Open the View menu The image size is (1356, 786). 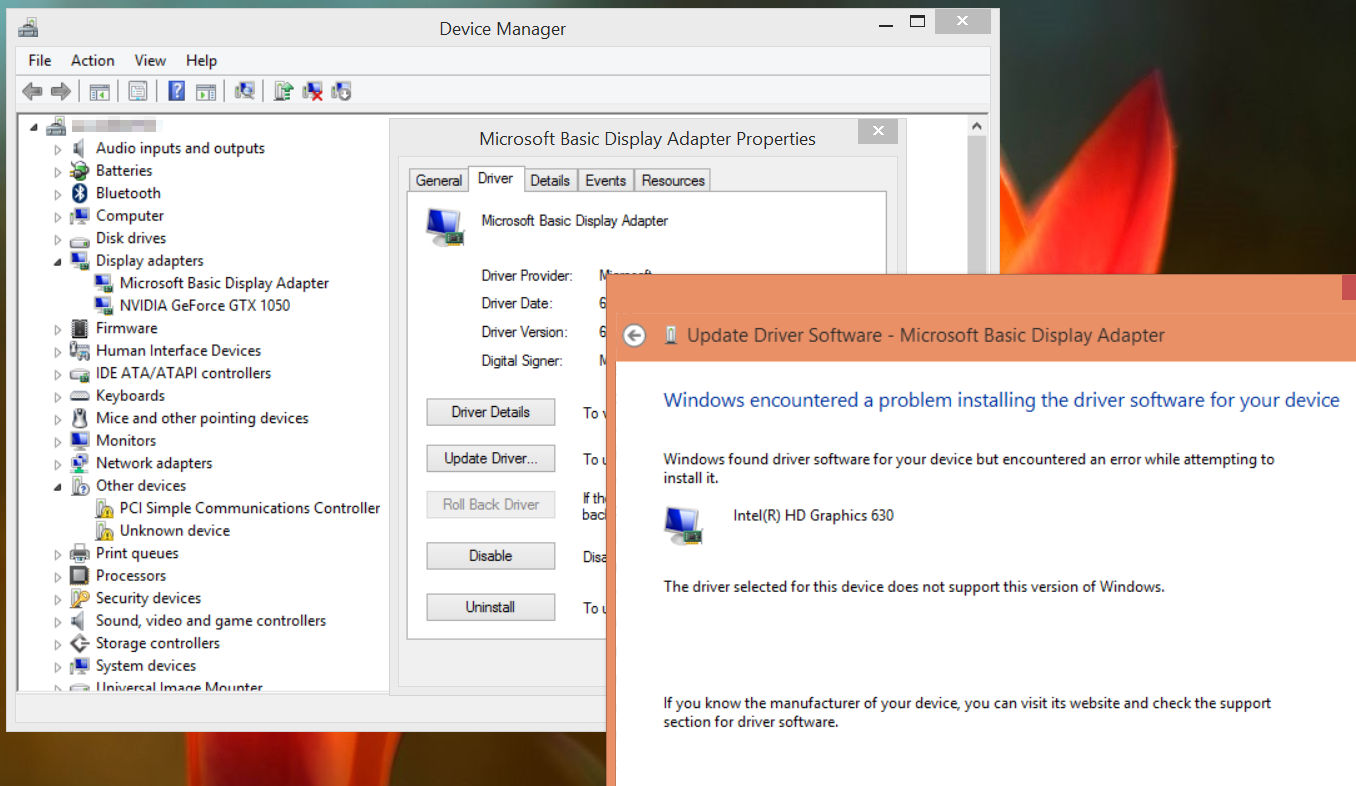150,60
